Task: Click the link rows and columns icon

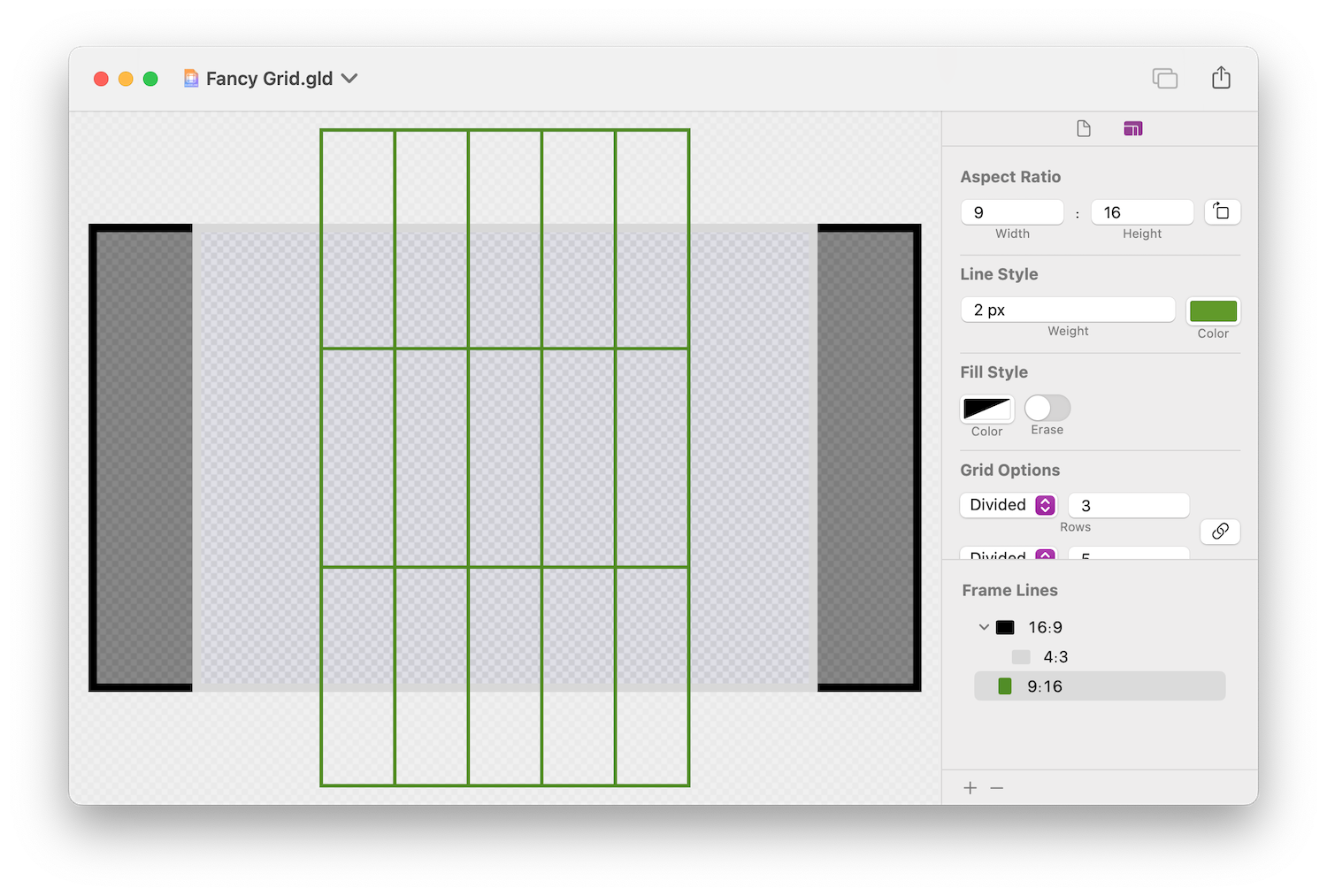Action: [x=1220, y=531]
